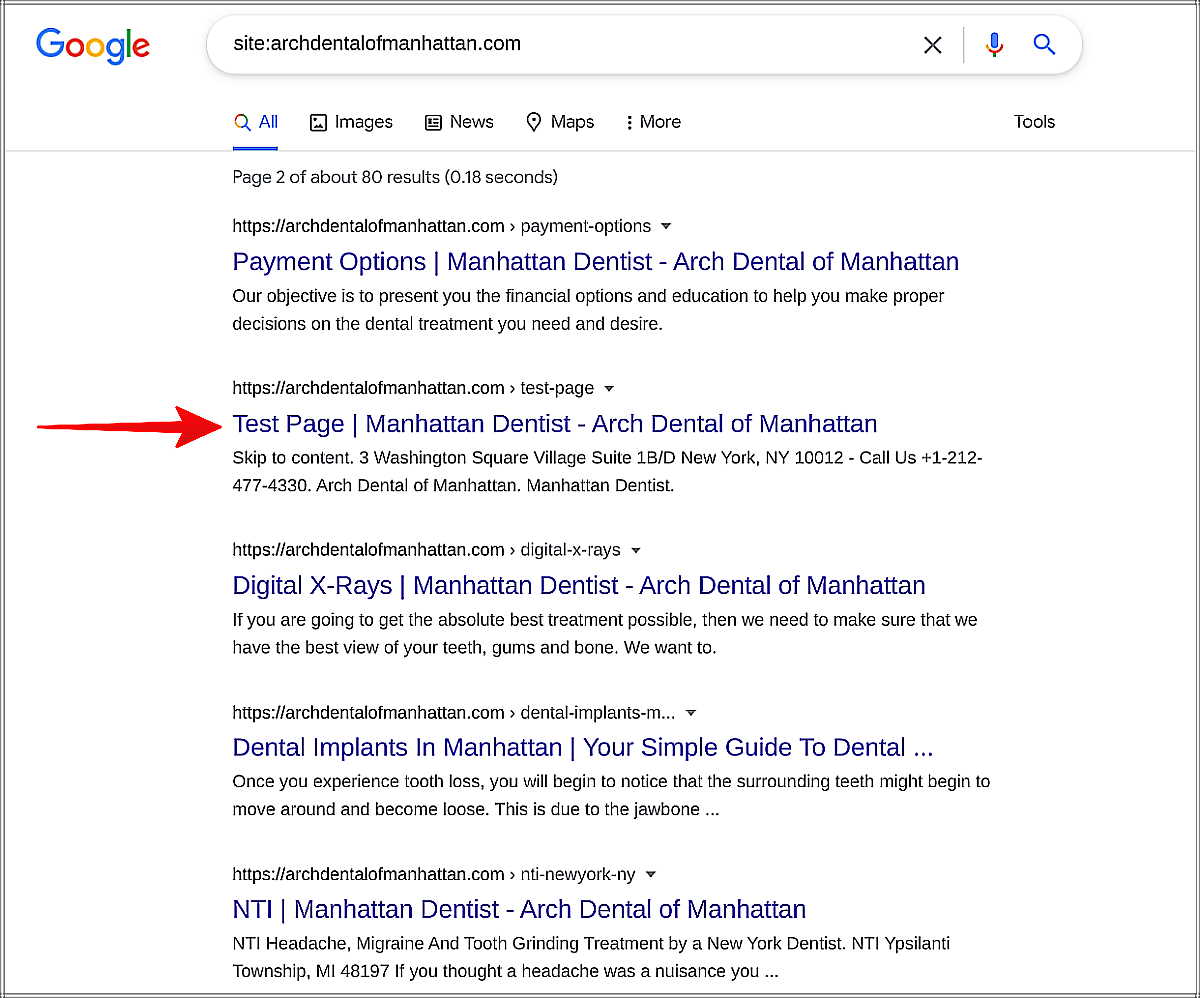Open Dental Implants In Manhattan result

click(x=583, y=747)
